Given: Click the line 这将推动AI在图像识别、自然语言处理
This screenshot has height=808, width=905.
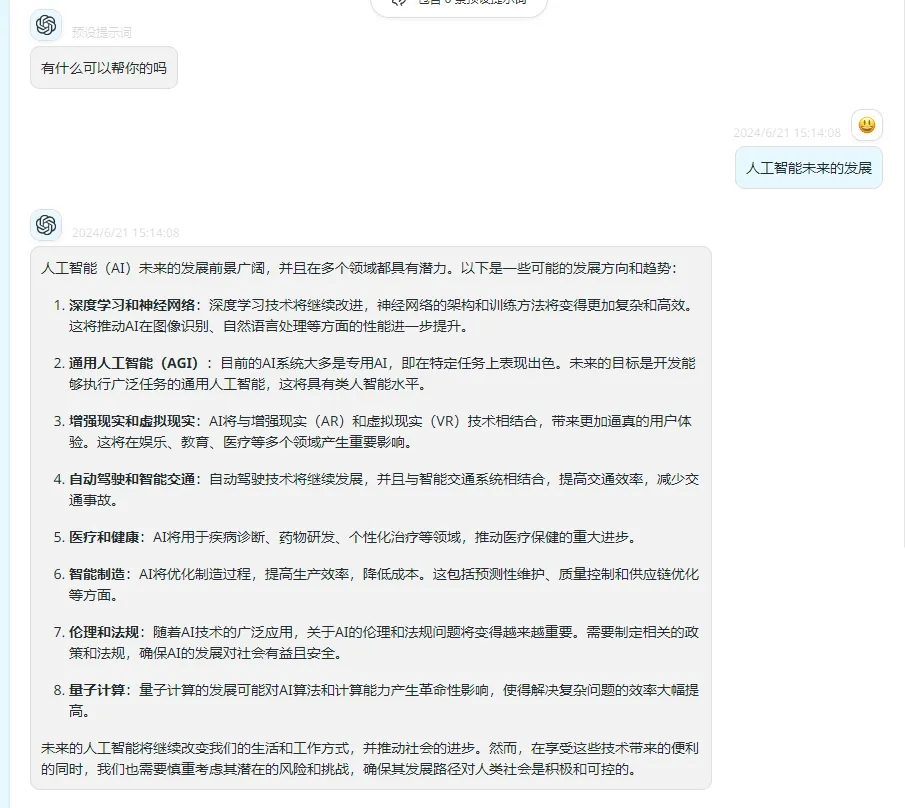Looking at the screenshot, I should (268, 326).
